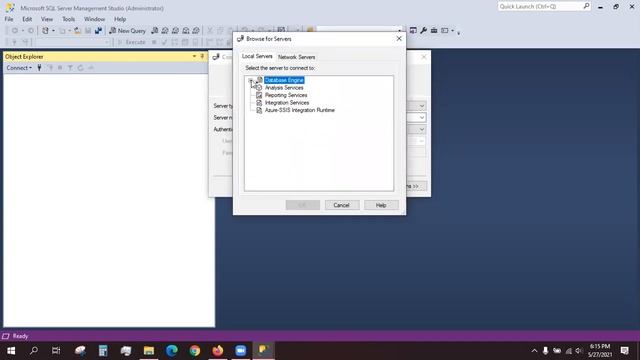The width and height of the screenshot is (640, 360).
Task: Open the Window menu
Action: coord(94,19)
